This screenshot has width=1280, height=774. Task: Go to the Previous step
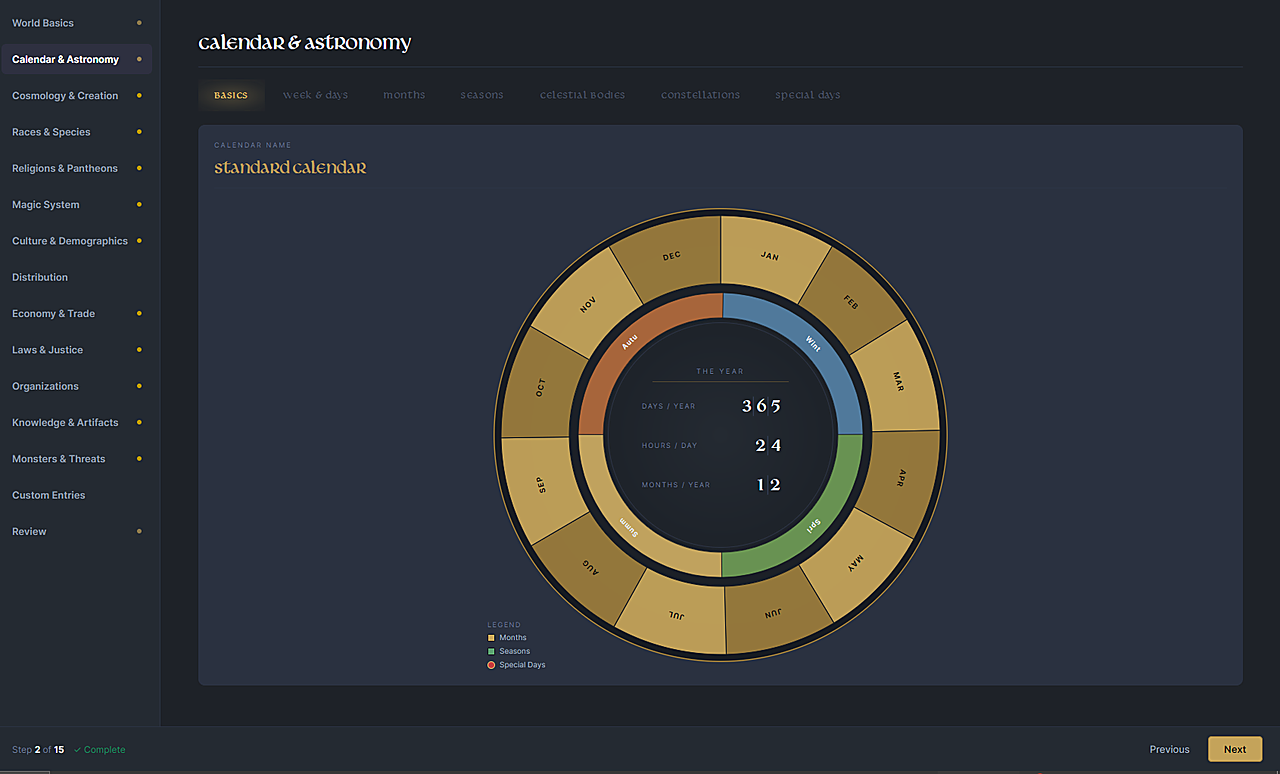coord(1169,749)
